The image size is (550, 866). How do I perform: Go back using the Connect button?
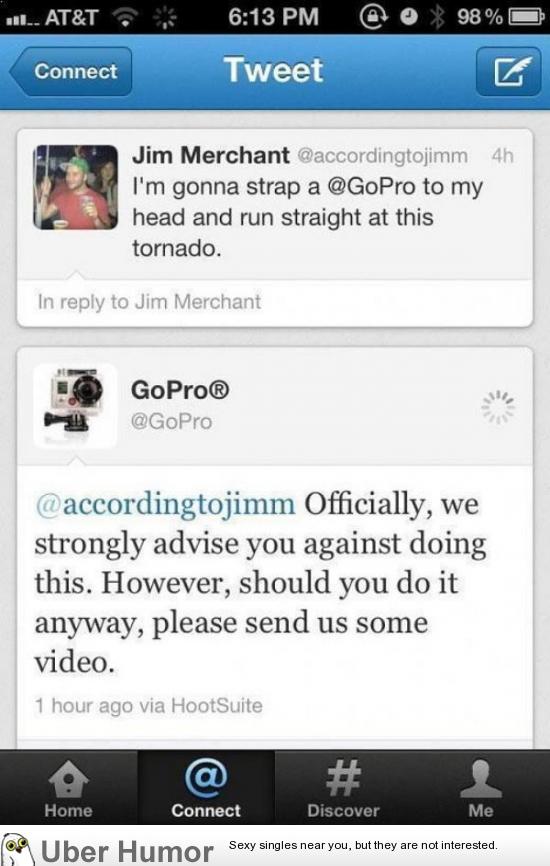71,71
